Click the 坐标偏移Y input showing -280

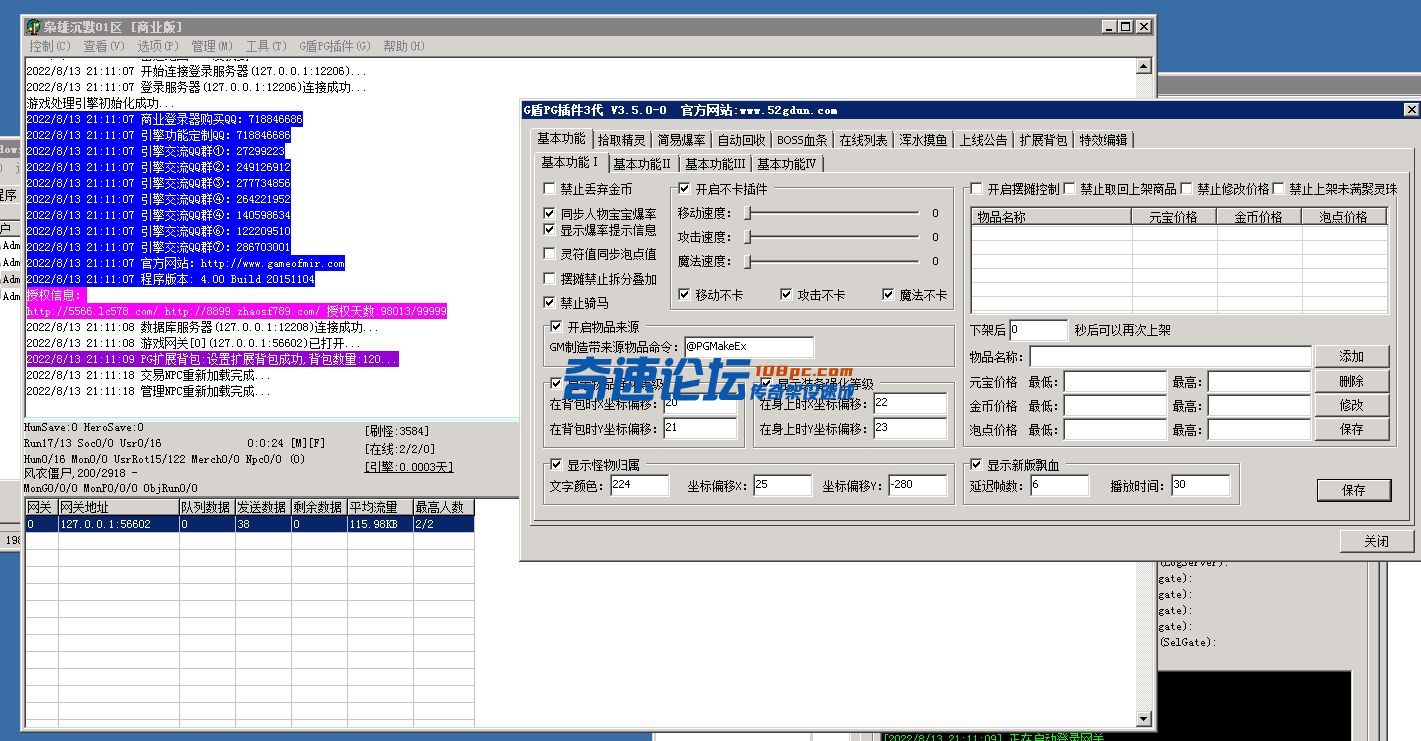[916, 486]
